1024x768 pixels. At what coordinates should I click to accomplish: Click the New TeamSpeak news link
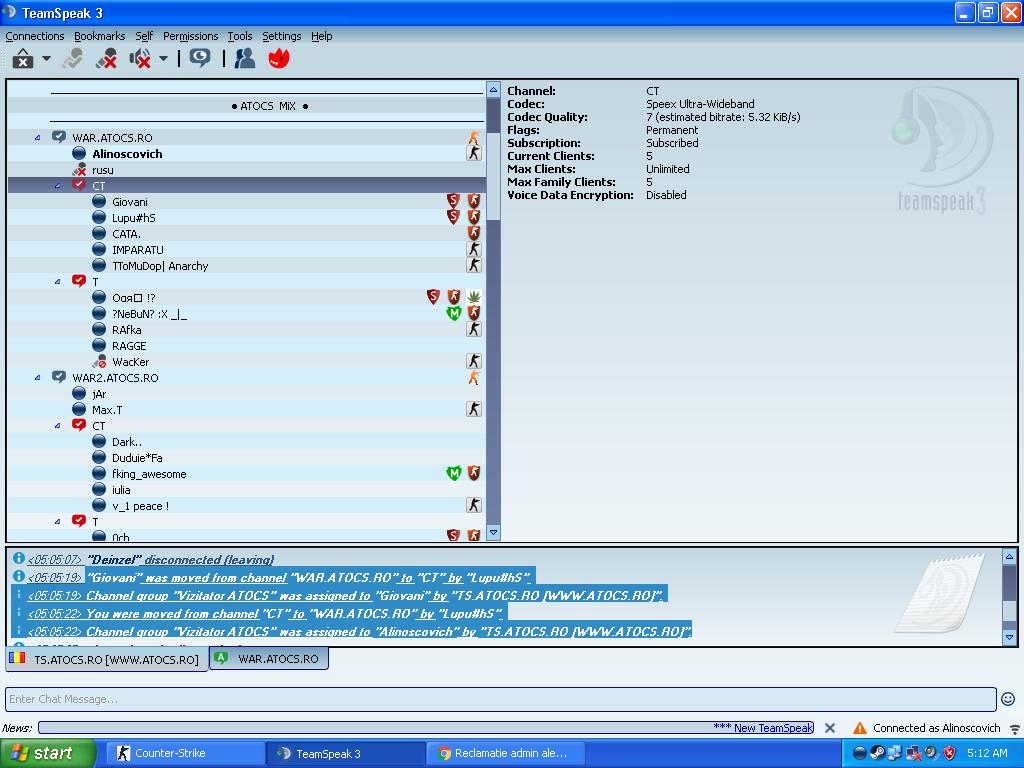tap(773, 728)
